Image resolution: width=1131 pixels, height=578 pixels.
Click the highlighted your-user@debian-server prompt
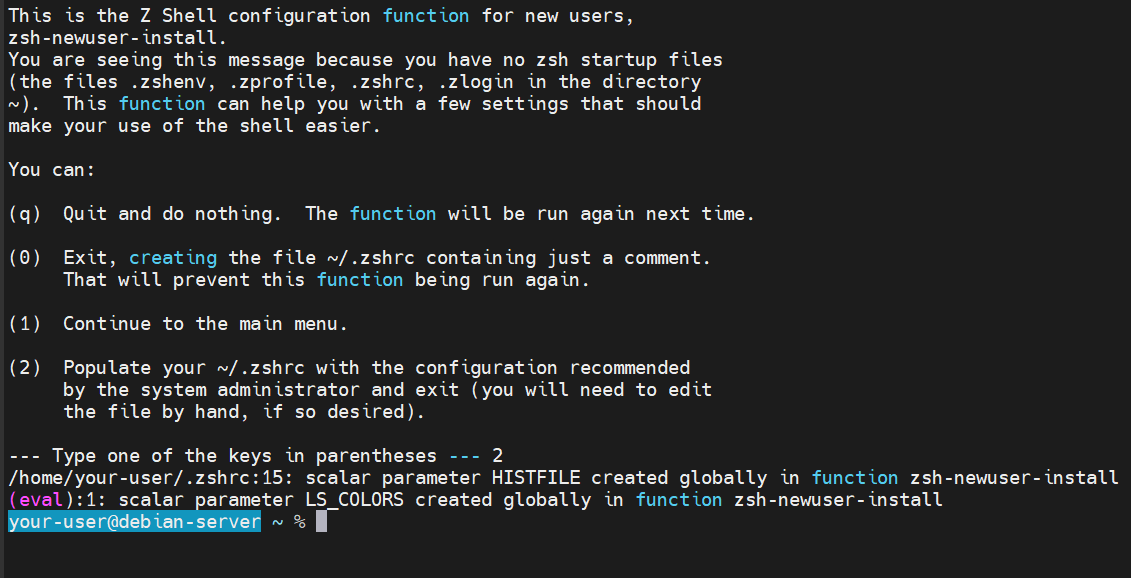pos(134,522)
